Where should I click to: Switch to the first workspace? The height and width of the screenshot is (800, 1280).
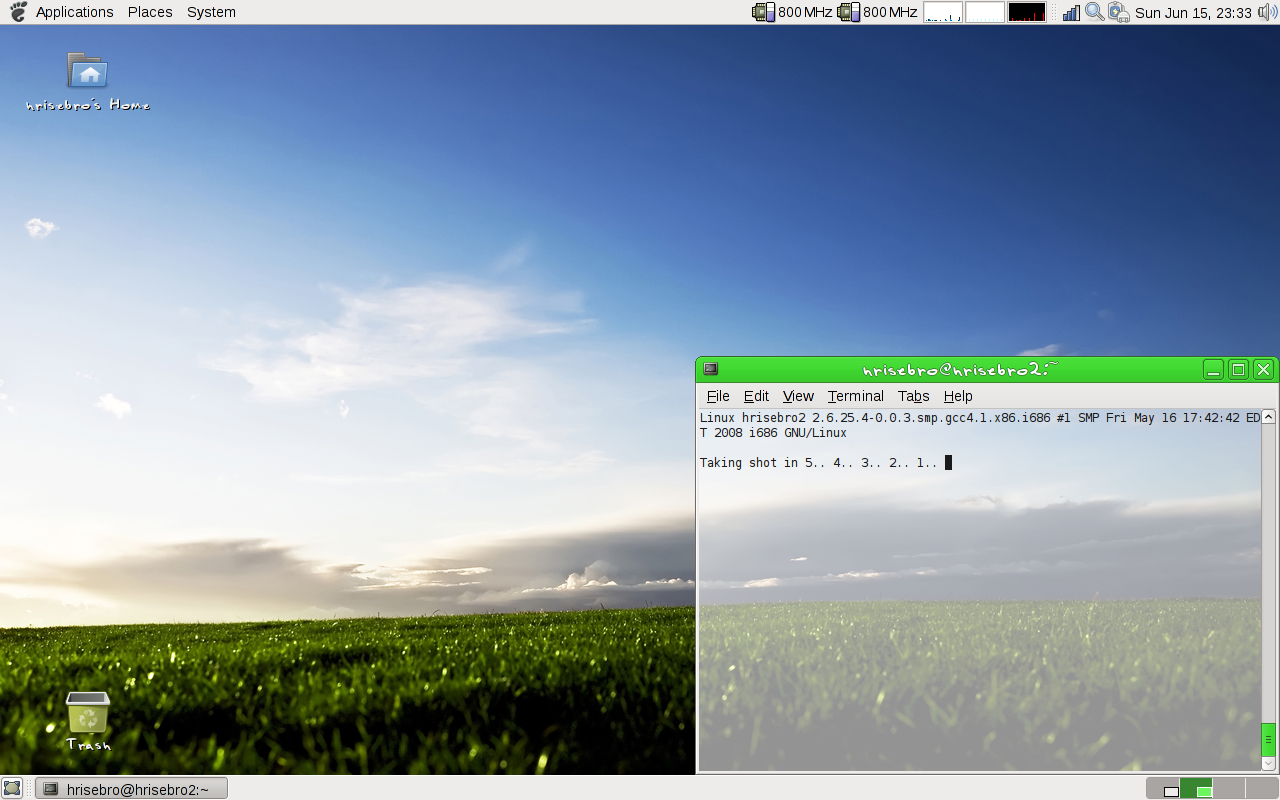[x=1163, y=788]
